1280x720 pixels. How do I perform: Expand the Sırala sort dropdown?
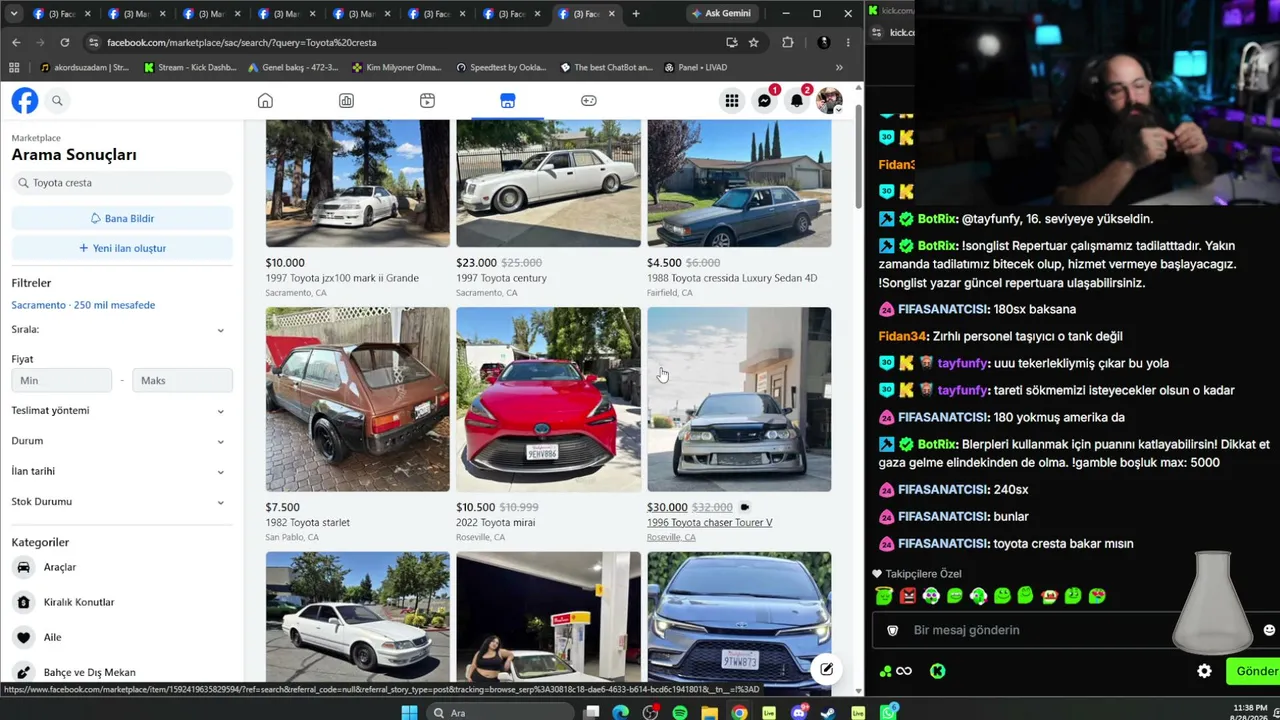(x=122, y=330)
